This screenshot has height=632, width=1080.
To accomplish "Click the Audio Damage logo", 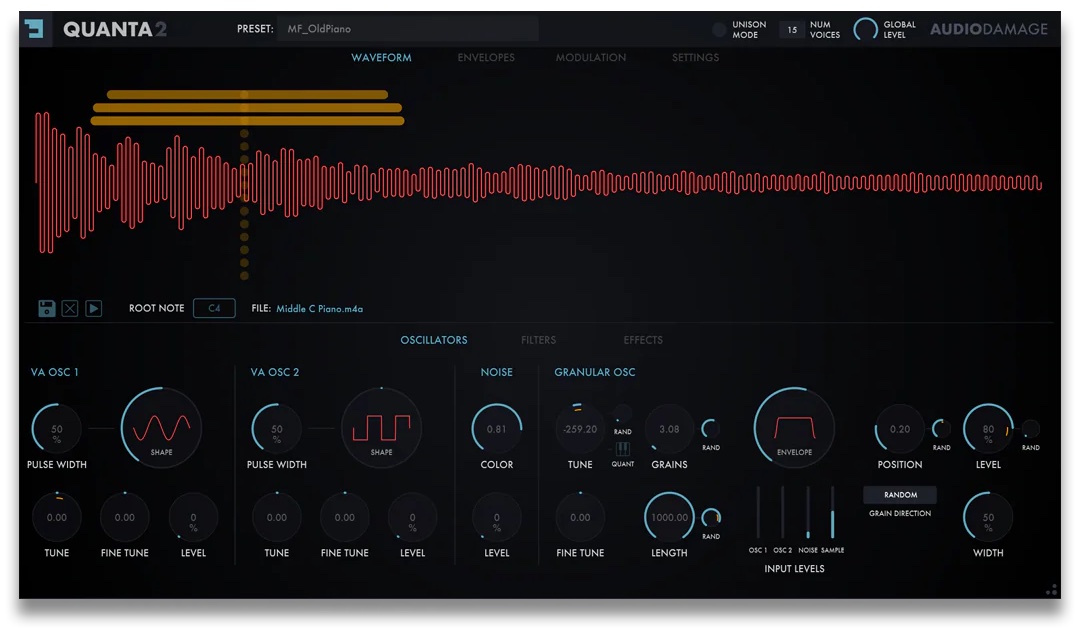I will (x=988, y=29).
